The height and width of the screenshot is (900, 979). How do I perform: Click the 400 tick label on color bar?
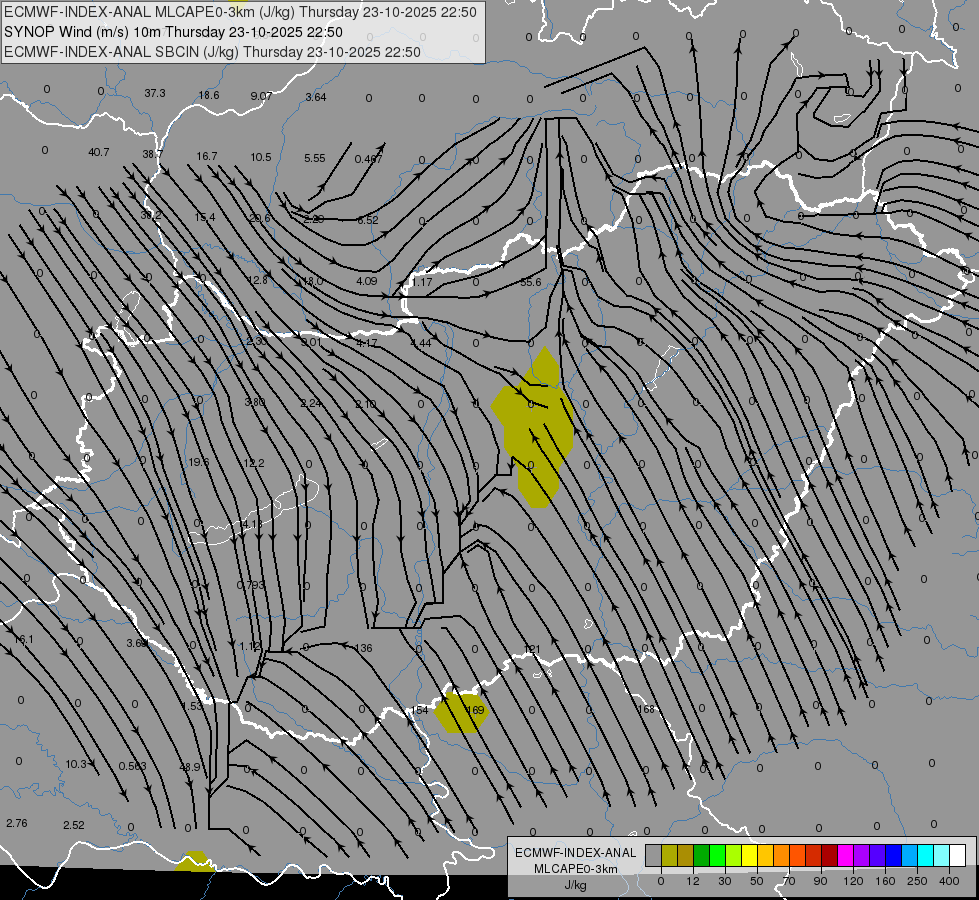click(949, 881)
